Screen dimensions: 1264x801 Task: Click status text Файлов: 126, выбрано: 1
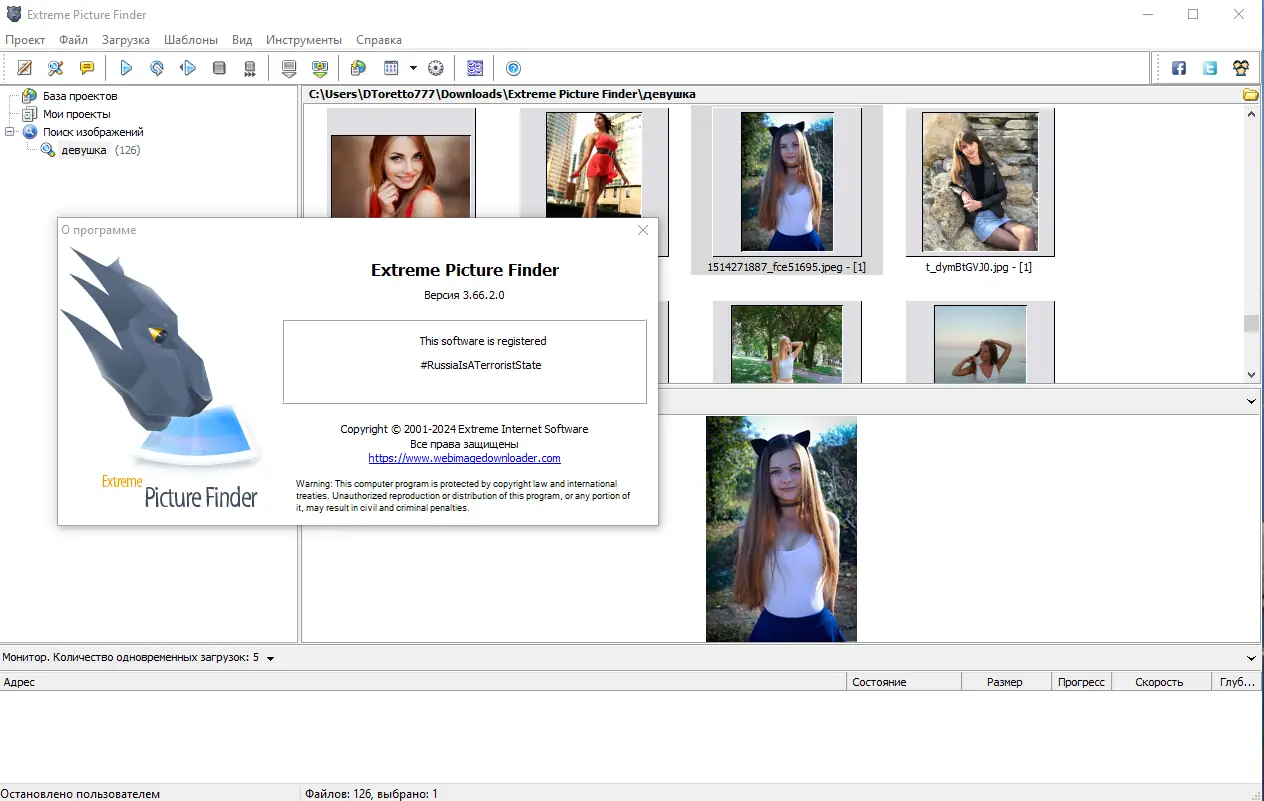[371, 793]
